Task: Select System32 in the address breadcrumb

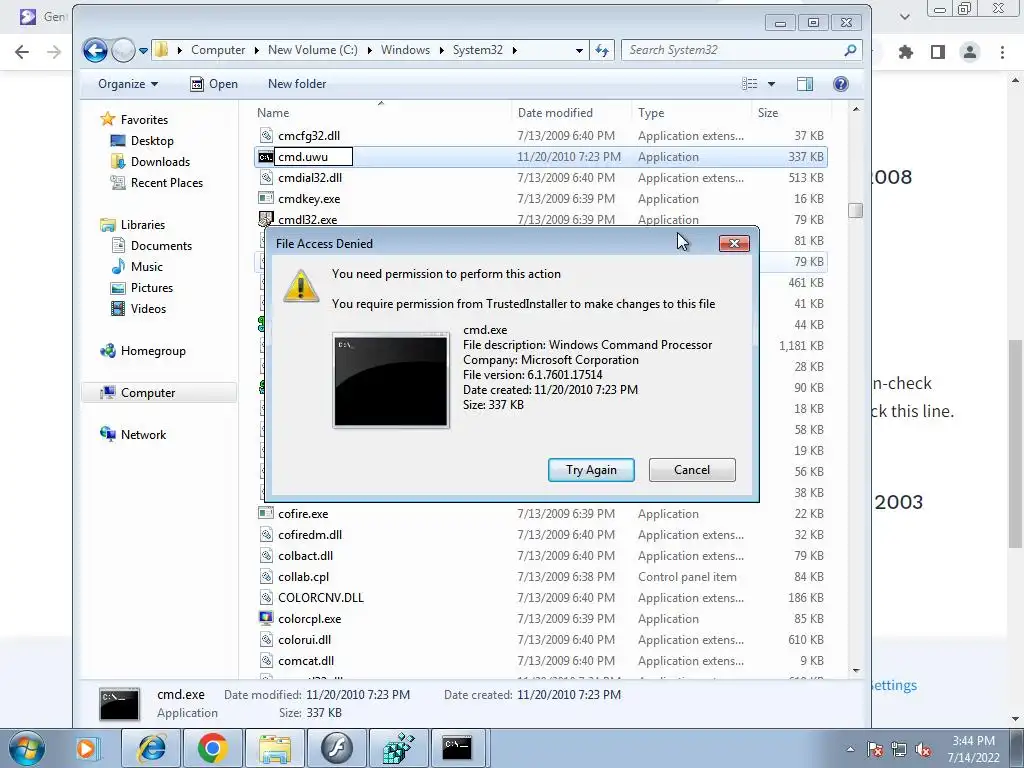Action: (x=478, y=50)
